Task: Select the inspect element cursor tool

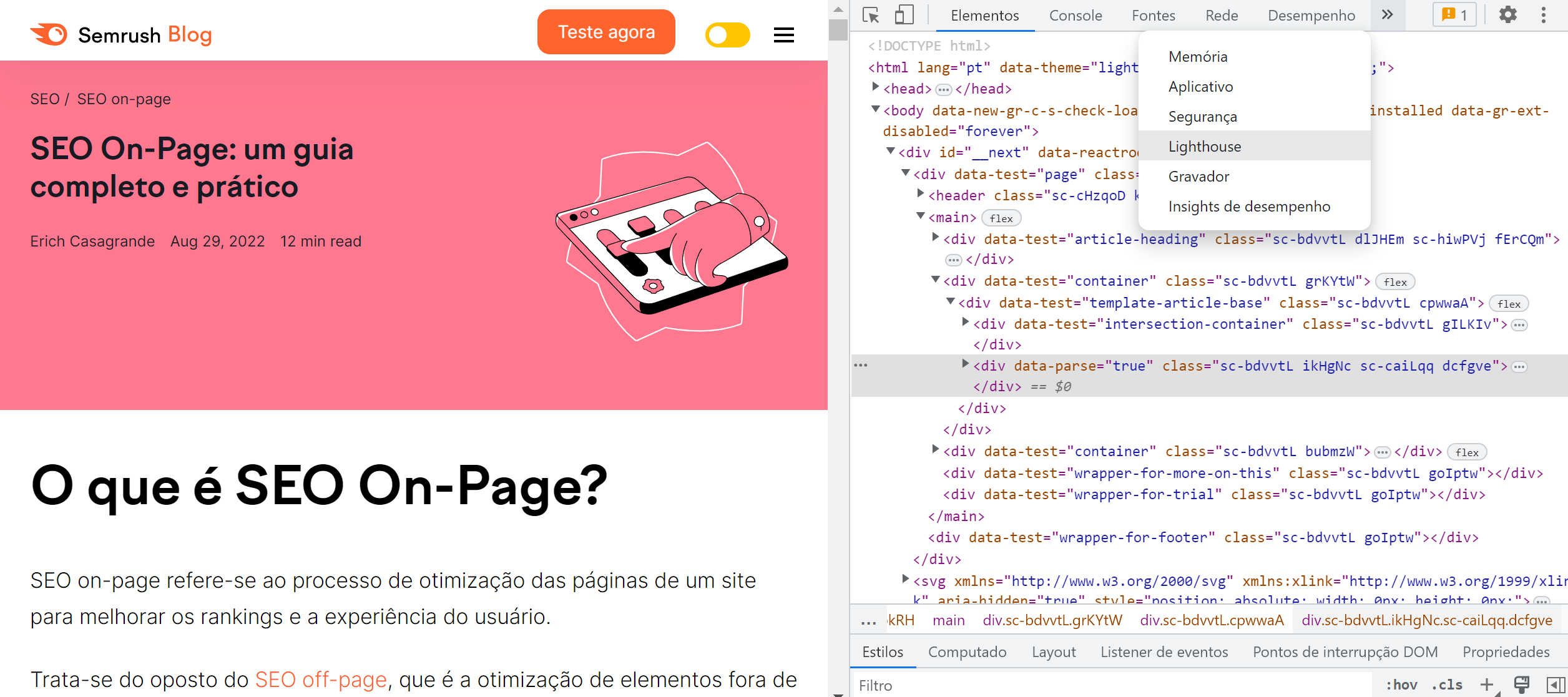Action: 870,14
